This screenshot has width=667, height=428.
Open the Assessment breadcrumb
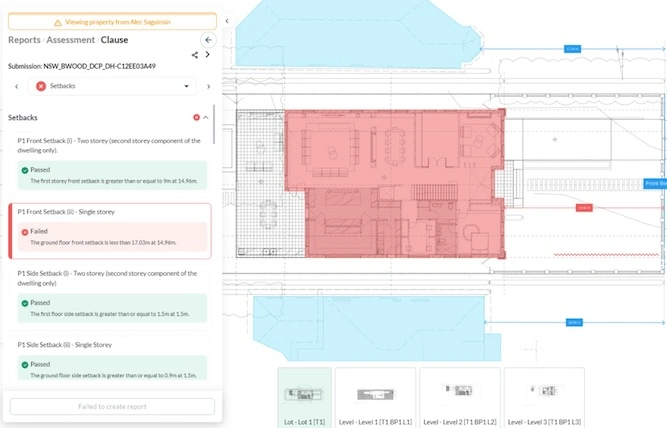(71, 40)
